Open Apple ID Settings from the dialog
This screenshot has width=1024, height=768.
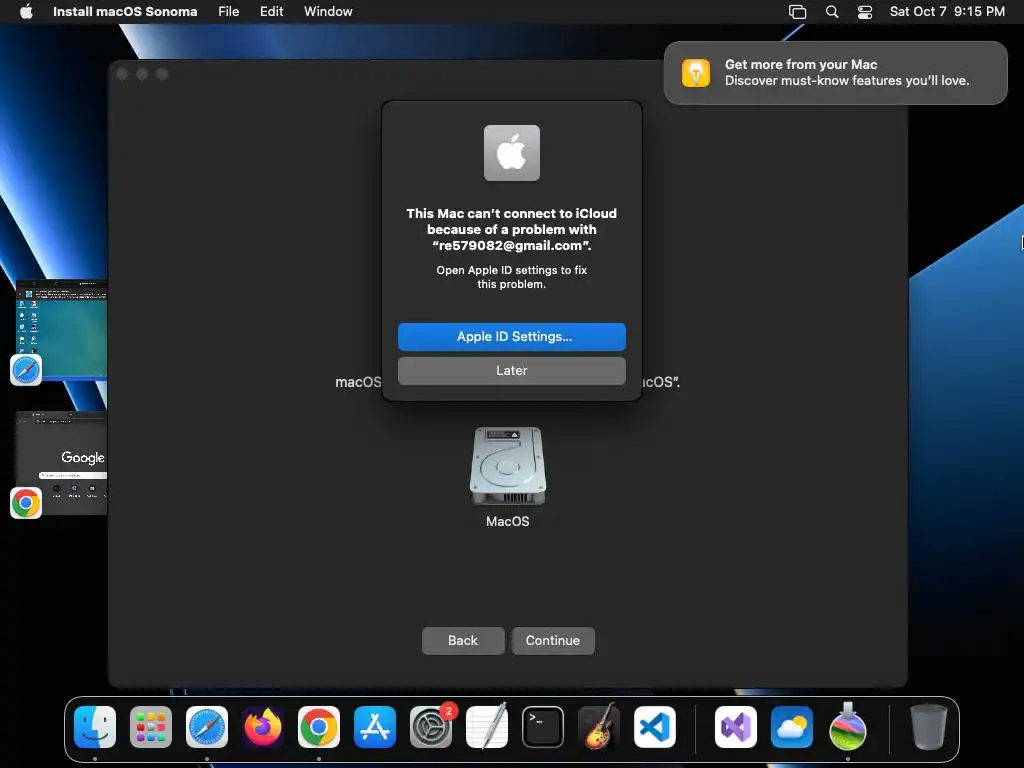511,336
